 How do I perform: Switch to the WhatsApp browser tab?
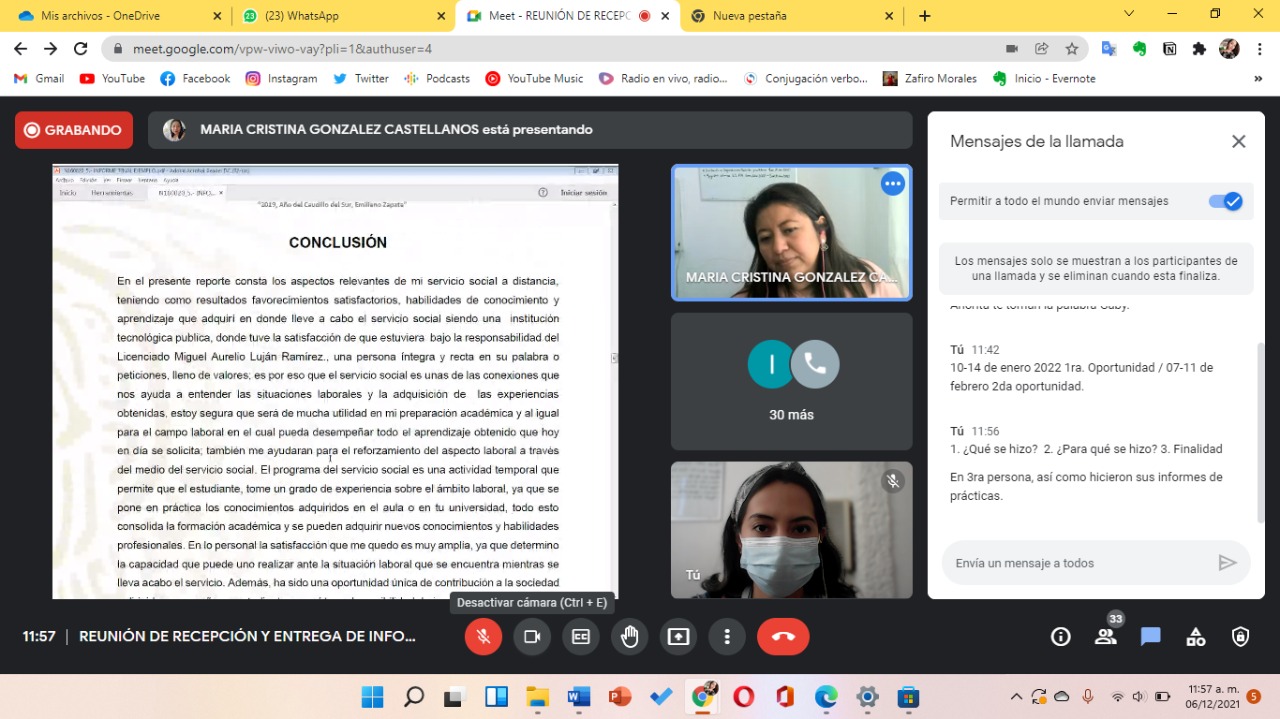pyautogui.click(x=343, y=16)
